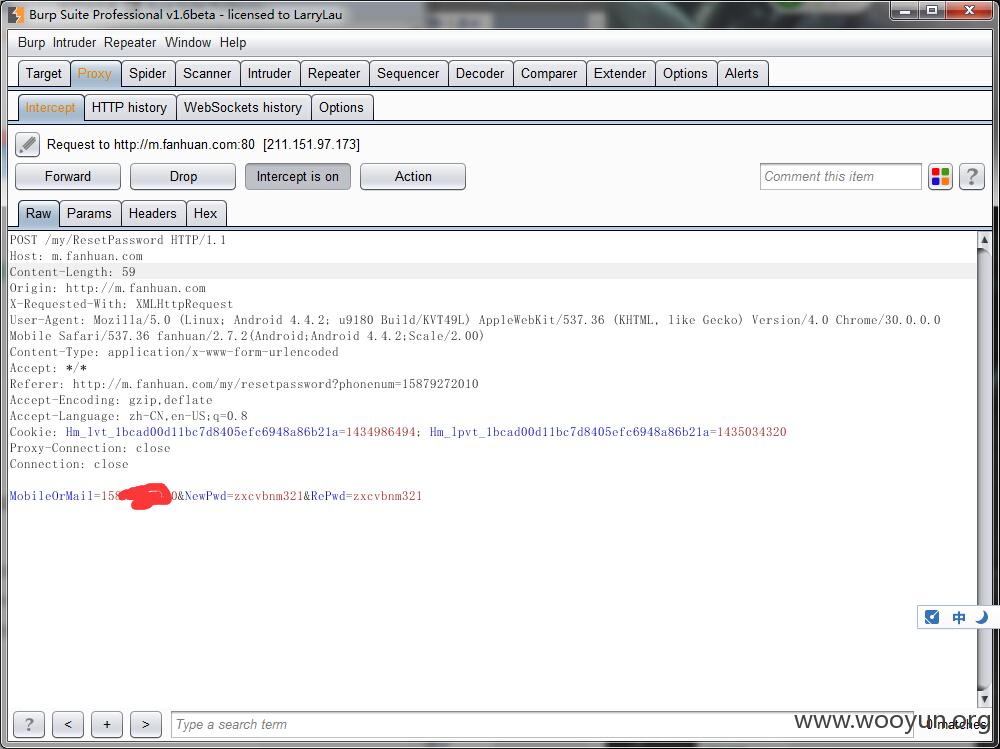Click the IME checkbox-style icon in language bar

(x=932, y=617)
